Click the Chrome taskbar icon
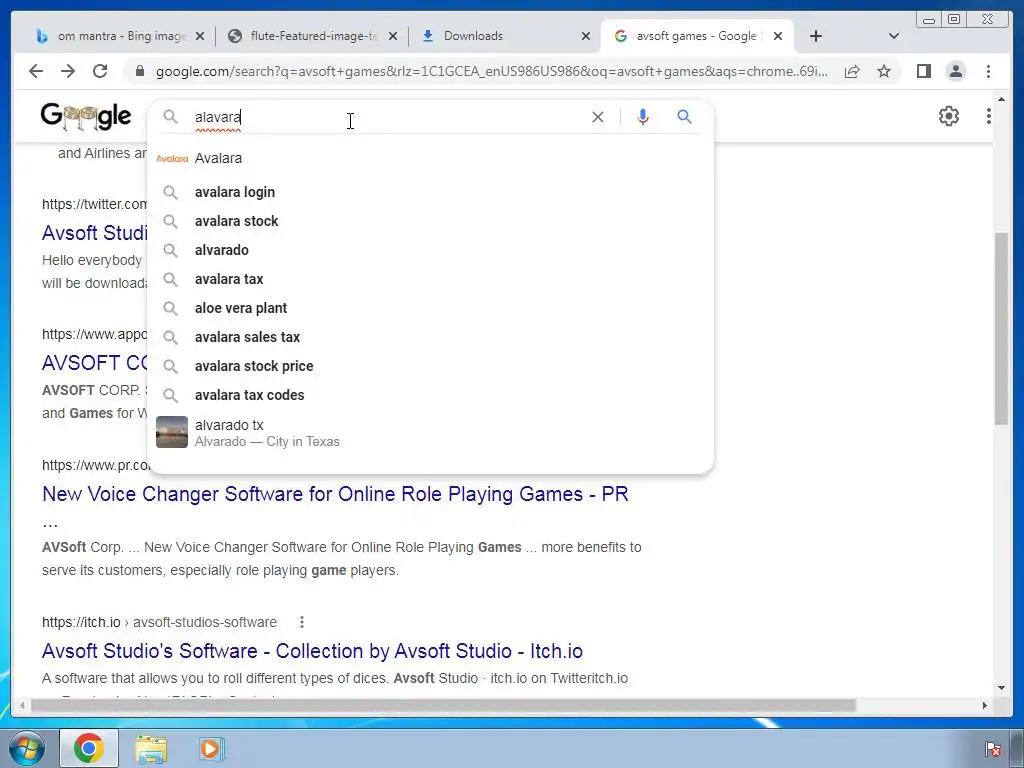This screenshot has height=768, width=1024. (x=89, y=748)
